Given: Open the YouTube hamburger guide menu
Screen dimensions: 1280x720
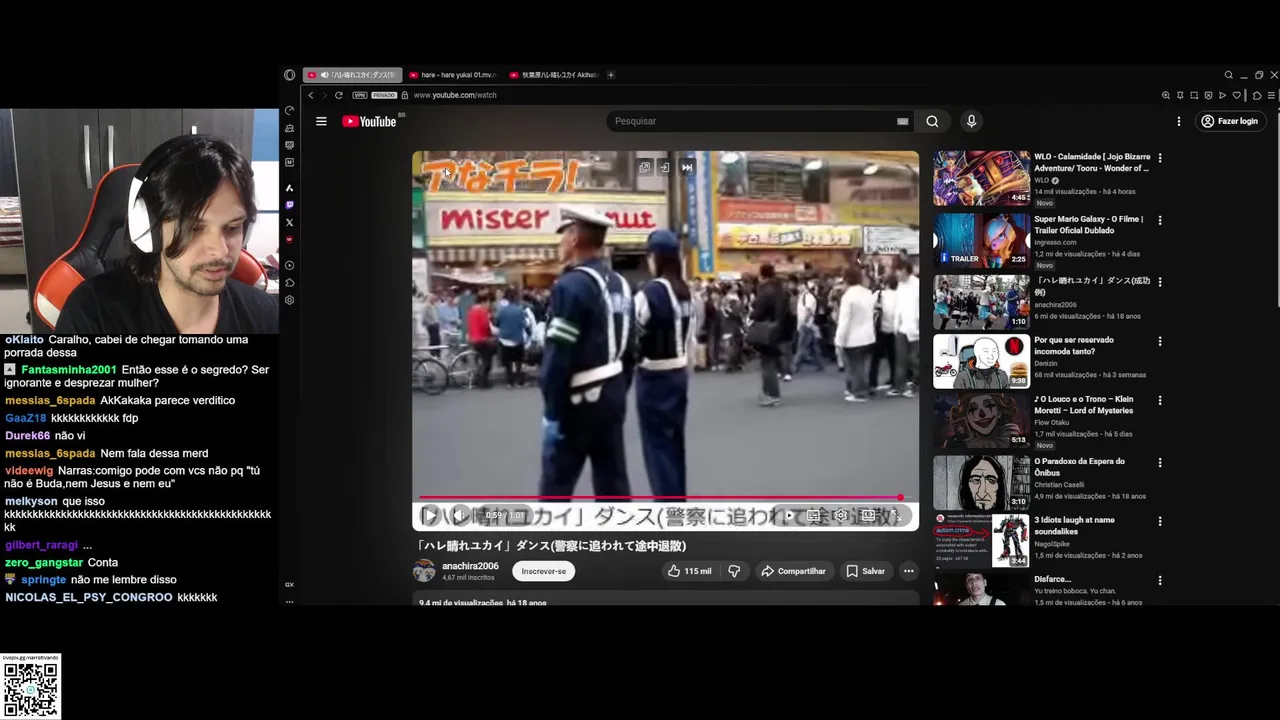Looking at the screenshot, I should coord(321,121).
